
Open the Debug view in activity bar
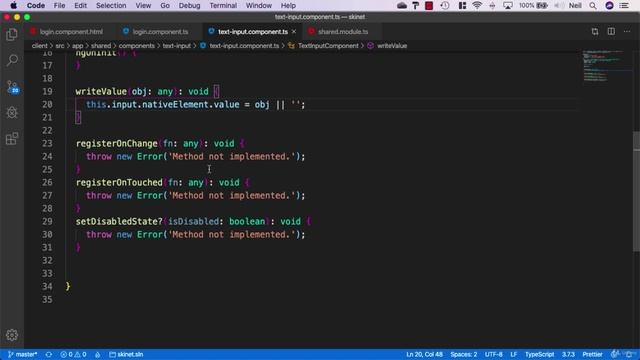pyautogui.click(x=12, y=112)
